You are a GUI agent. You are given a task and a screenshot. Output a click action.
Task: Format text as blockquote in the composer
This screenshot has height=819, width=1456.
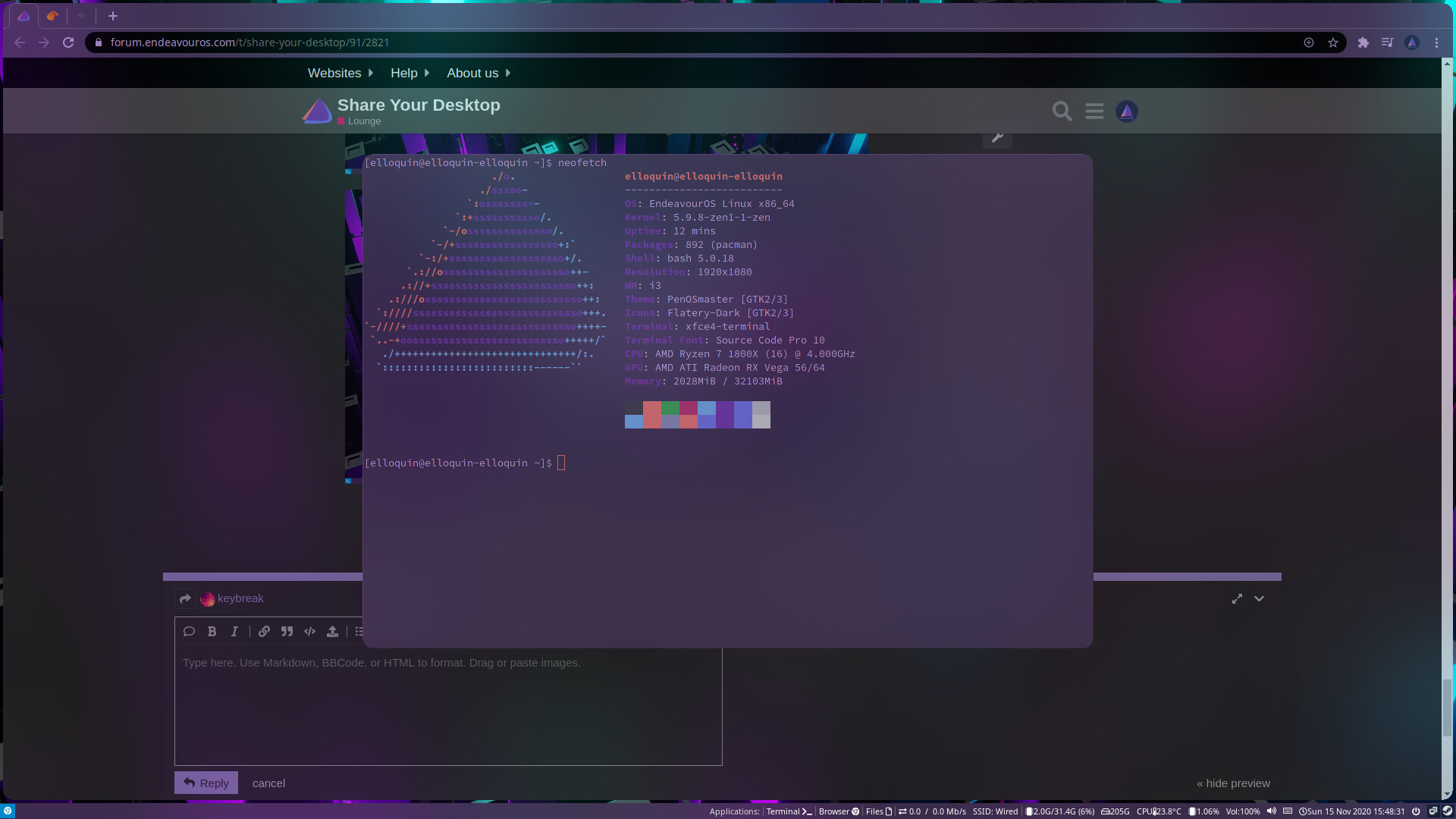click(x=287, y=631)
